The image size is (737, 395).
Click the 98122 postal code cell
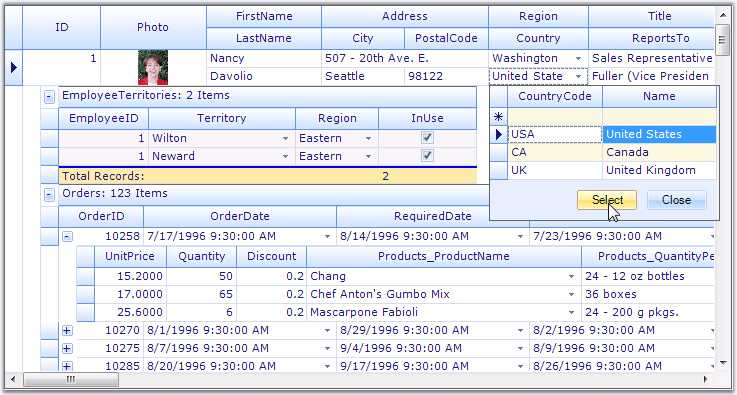point(446,77)
